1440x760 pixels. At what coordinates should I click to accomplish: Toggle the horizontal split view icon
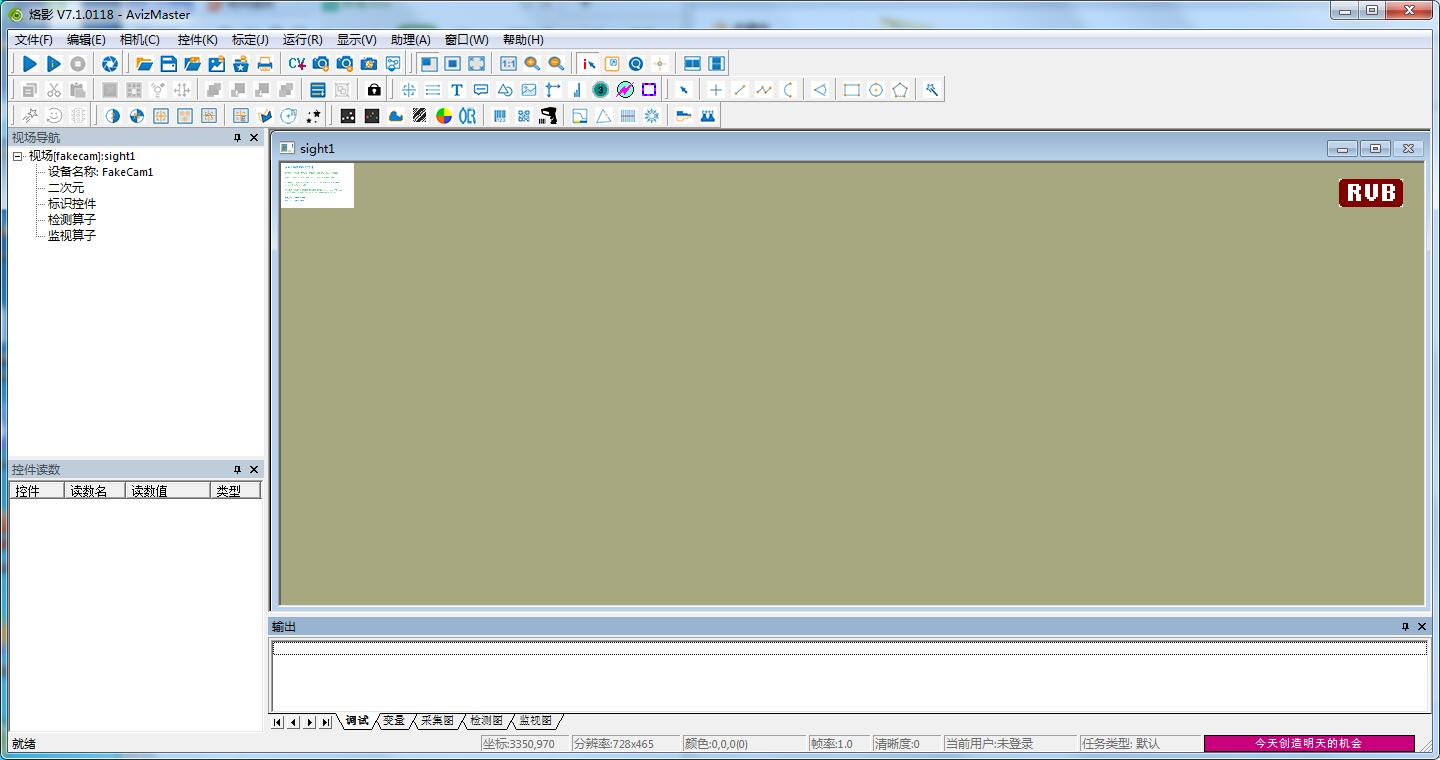tap(693, 64)
